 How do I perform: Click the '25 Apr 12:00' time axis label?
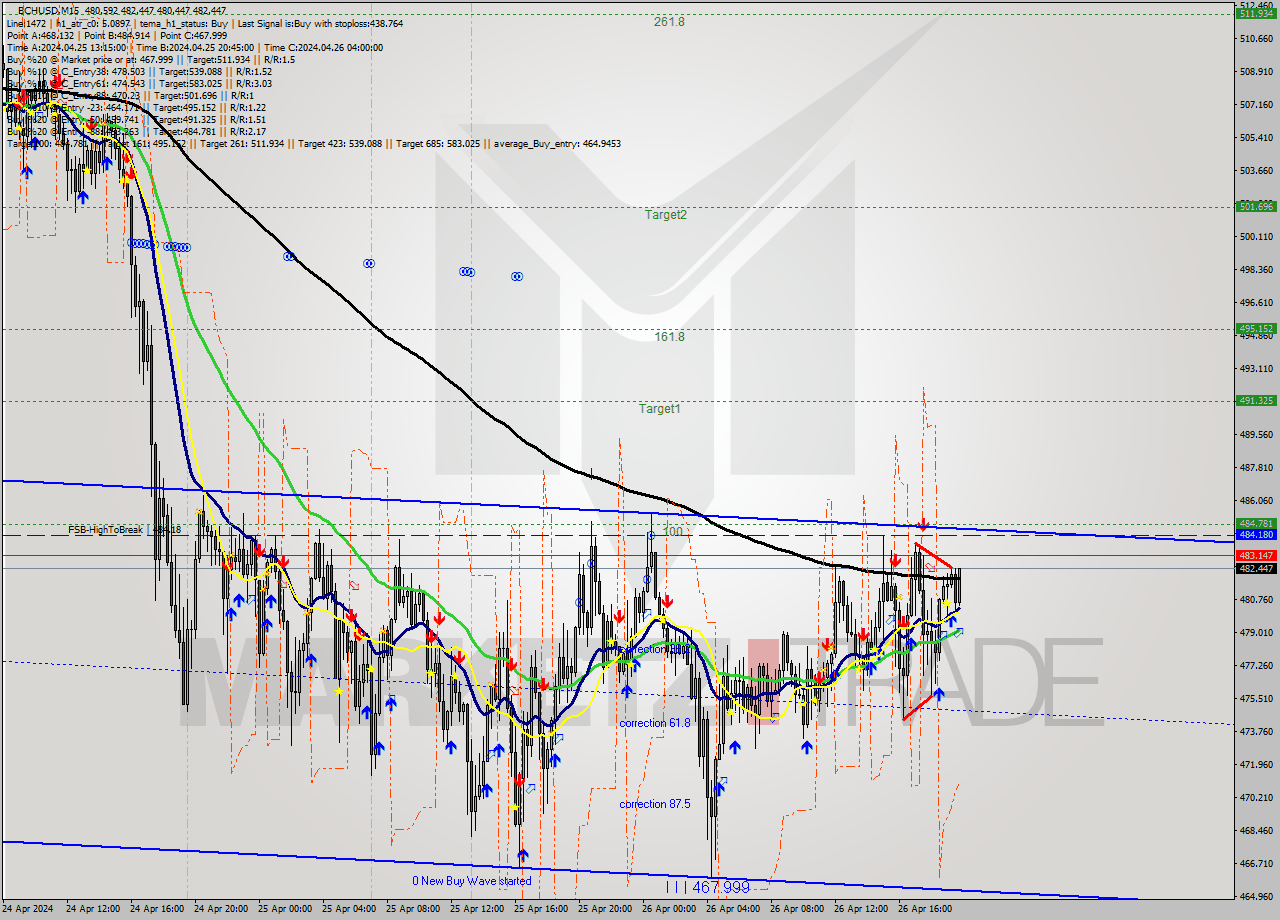tap(479, 910)
